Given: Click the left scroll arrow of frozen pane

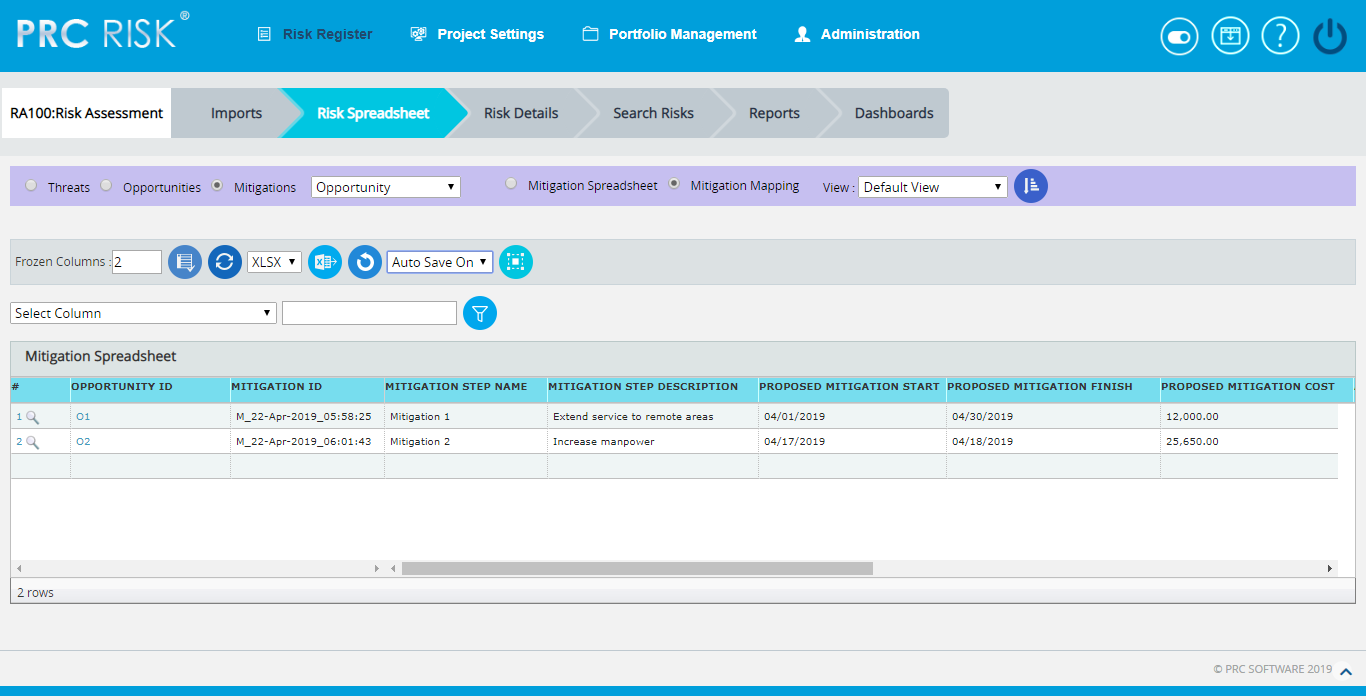Looking at the screenshot, I should (x=18, y=568).
